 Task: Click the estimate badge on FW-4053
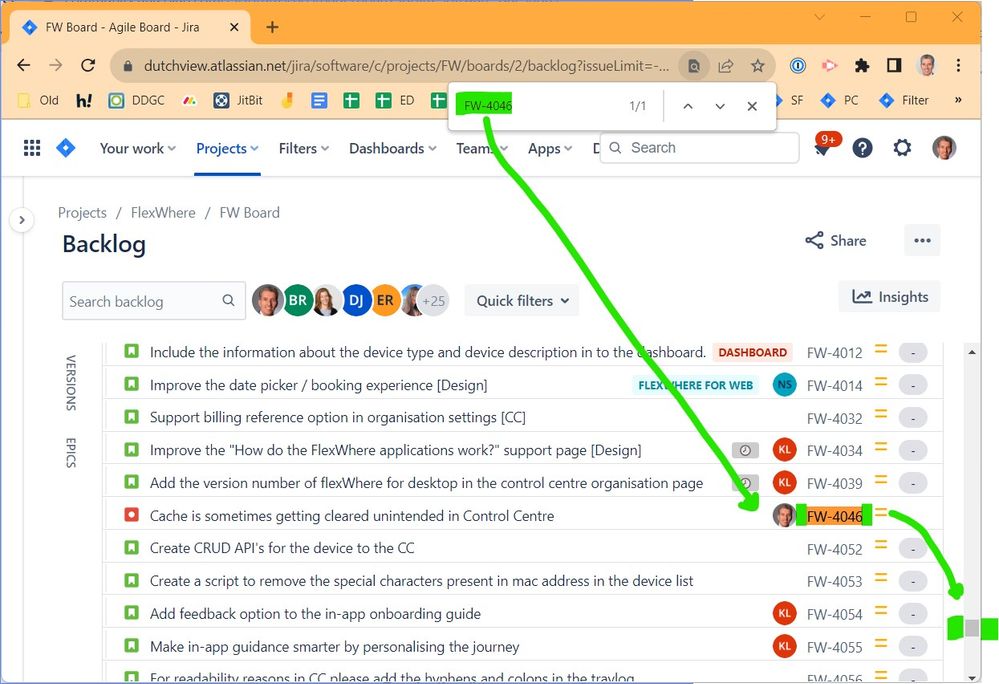(x=912, y=581)
